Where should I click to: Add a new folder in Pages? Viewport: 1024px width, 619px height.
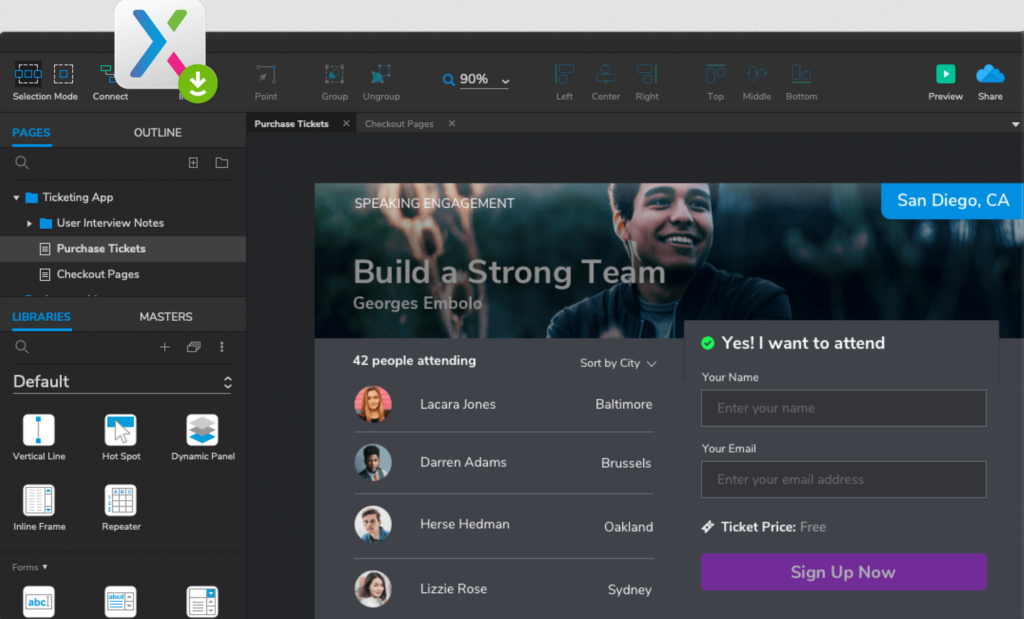pyautogui.click(x=222, y=163)
